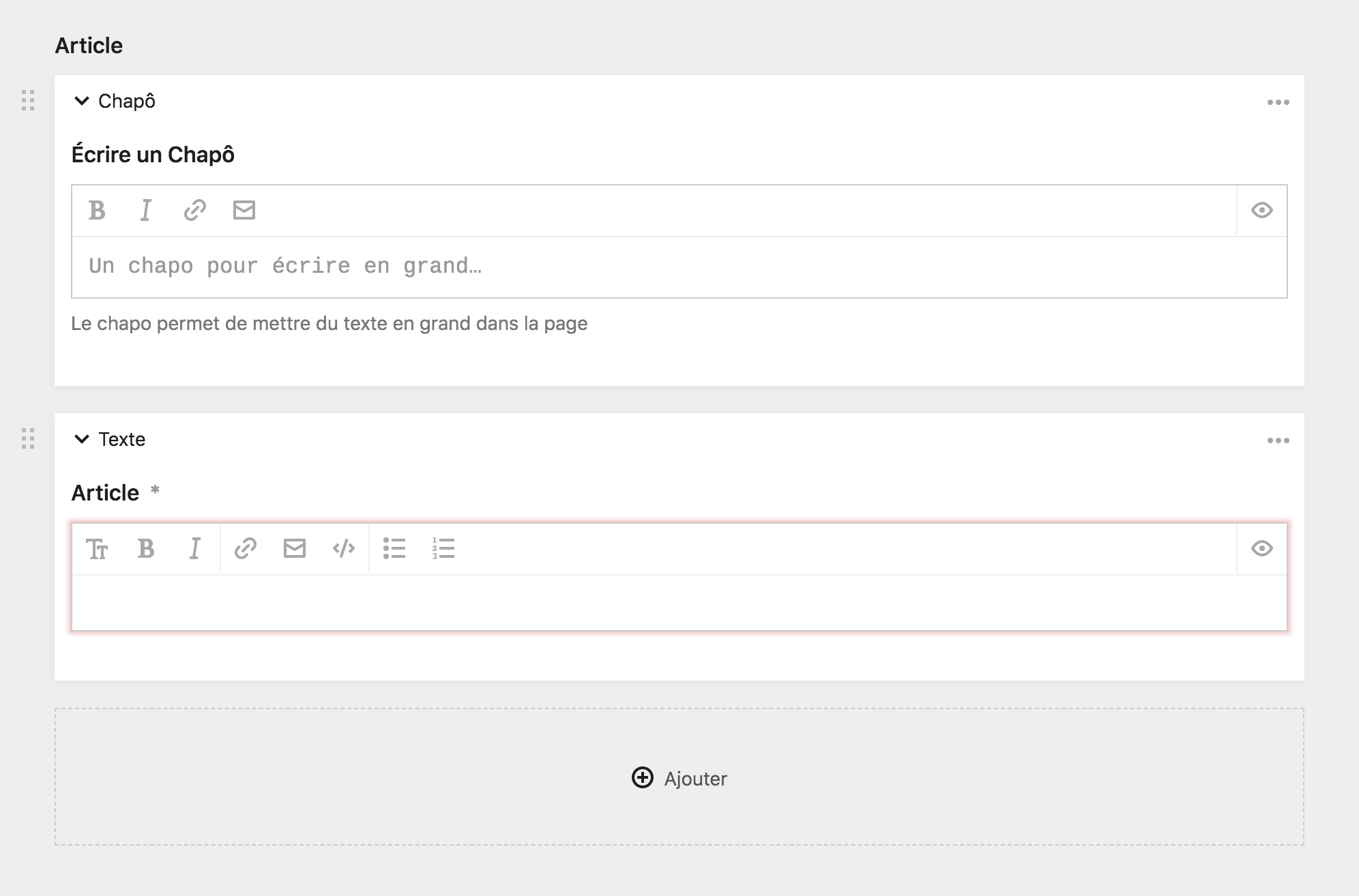Image resolution: width=1359 pixels, height=896 pixels.
Task: Toggle preview eye in the Article editor
Action: pos(1262,548)
